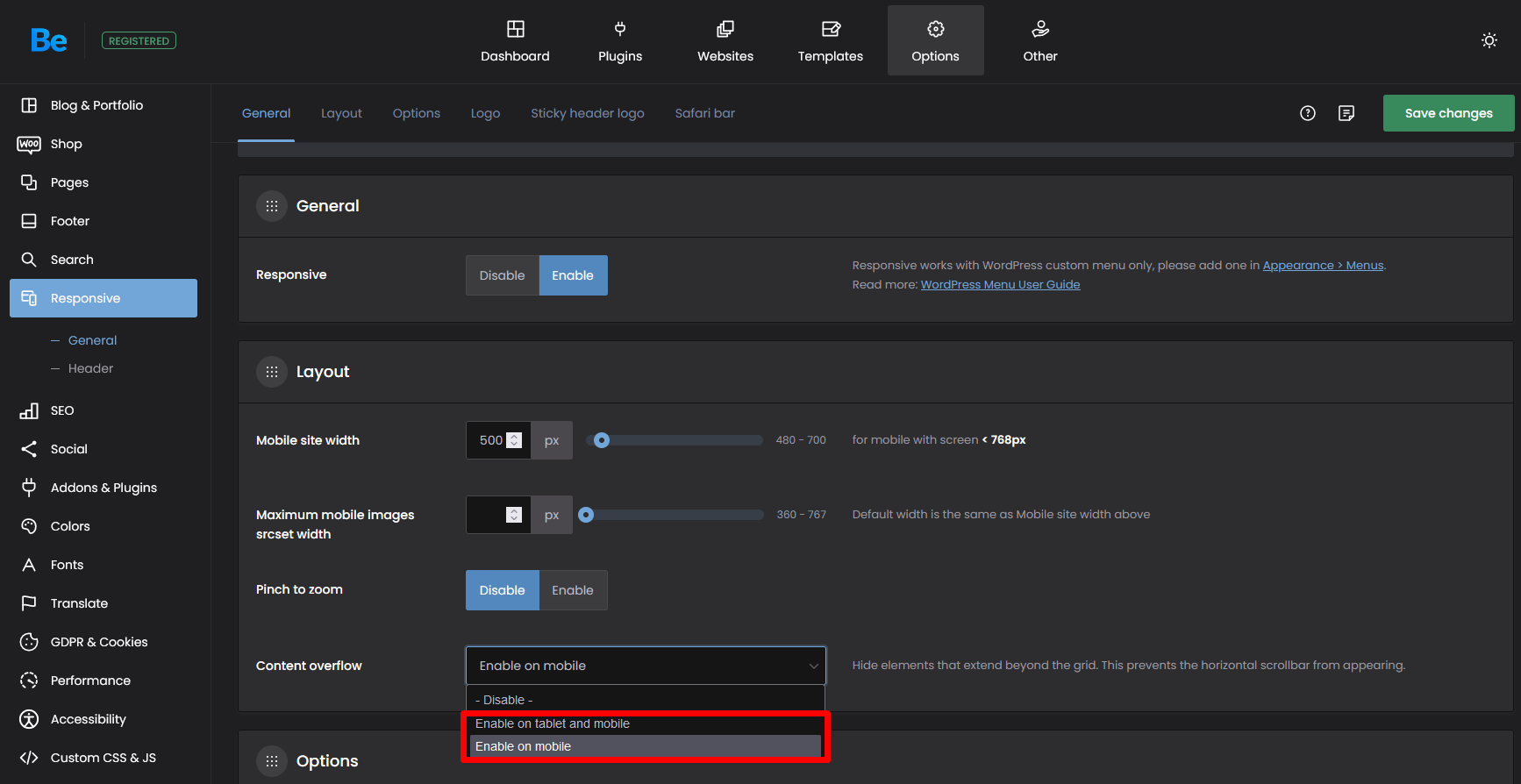Image resolution: width=1521 pixels, height=784 pixels.
Task: Click the Mobile site width input
Action: 498,440
